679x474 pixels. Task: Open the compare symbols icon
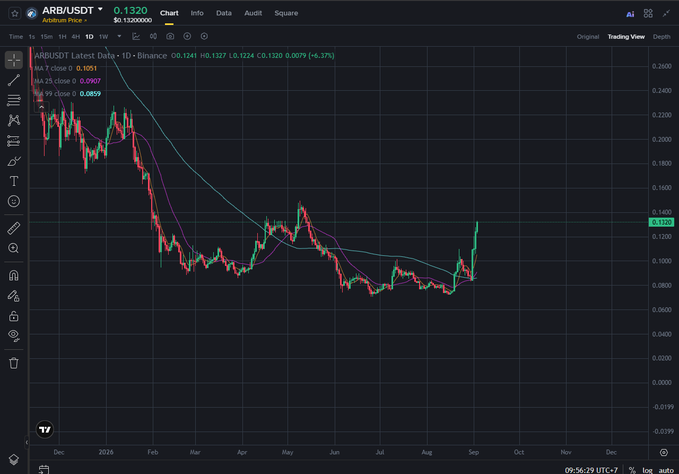click(x=153, y=36)
